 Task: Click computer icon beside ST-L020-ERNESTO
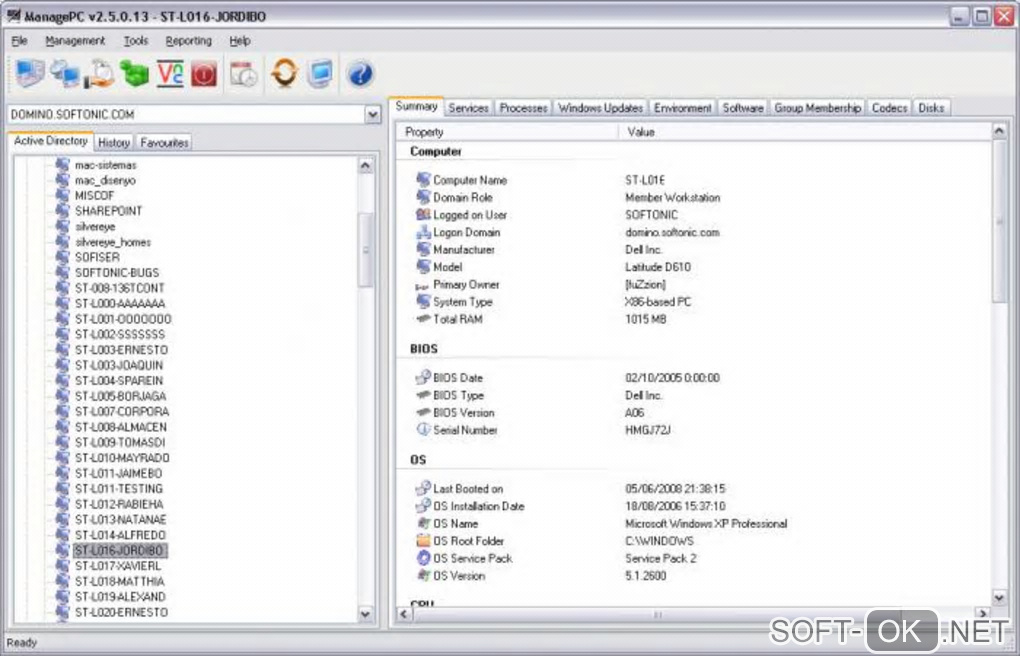click(x=62, y=612)
